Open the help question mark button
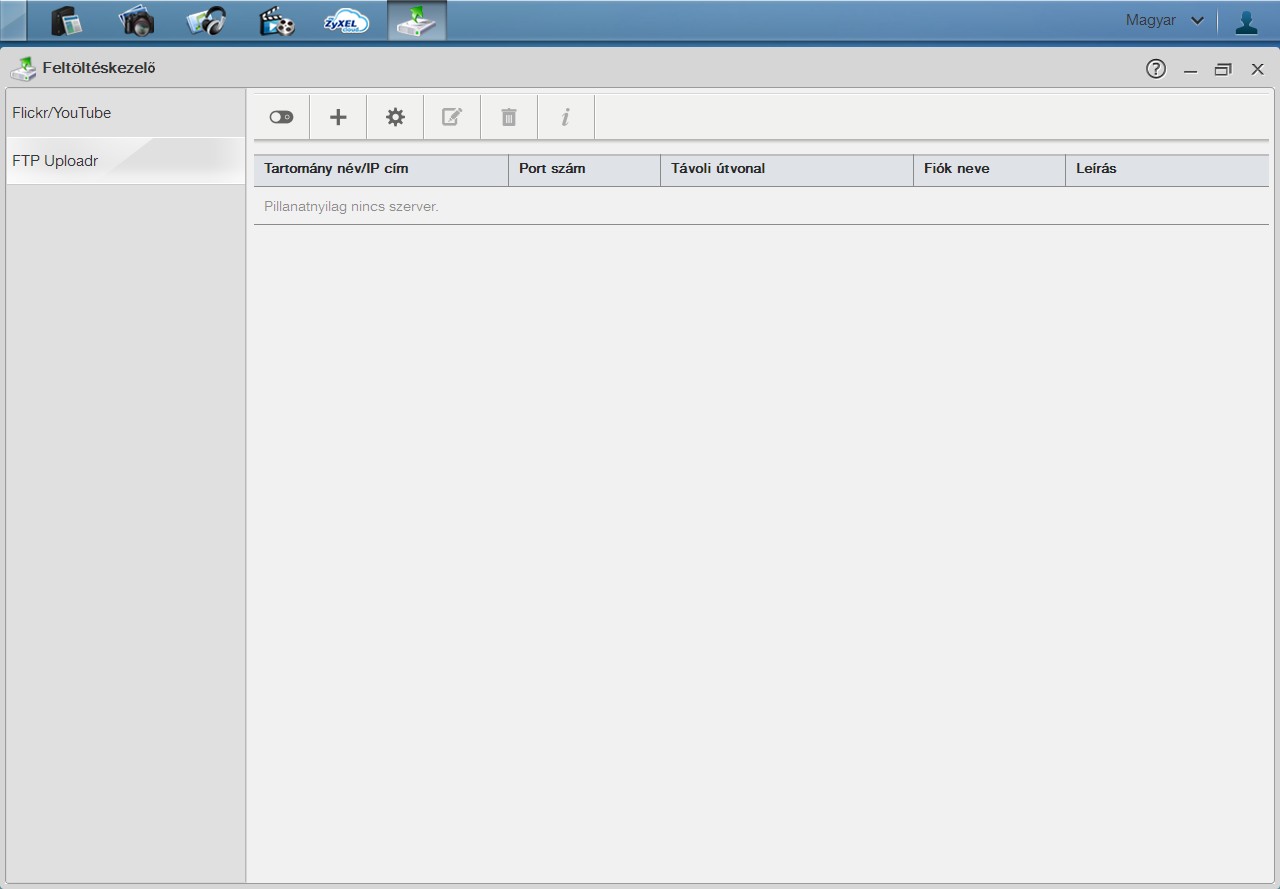Viewport: 1280px width, 889px height. coord(1156,69)
